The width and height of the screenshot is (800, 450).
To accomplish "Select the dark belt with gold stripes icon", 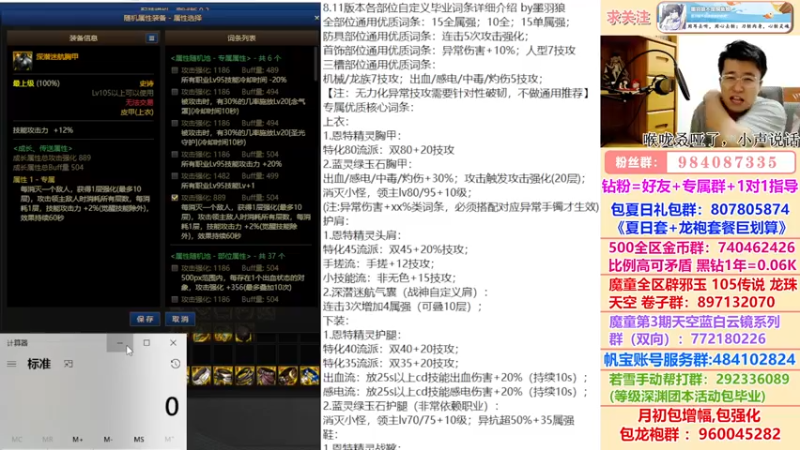I will coord(244,376).
